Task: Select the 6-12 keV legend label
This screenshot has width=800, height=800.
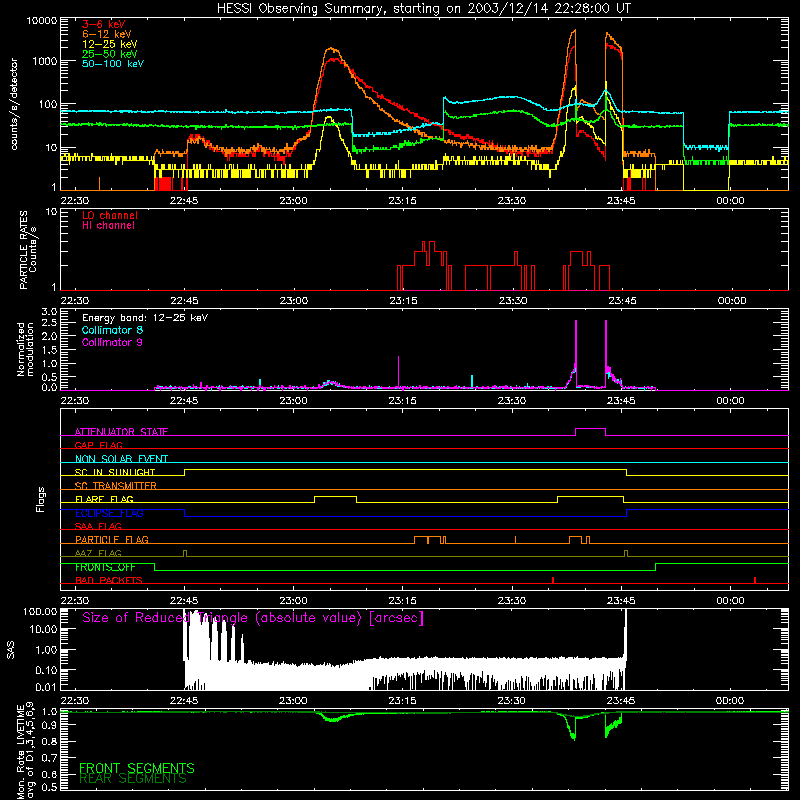Action: click(x=107, y=34)
